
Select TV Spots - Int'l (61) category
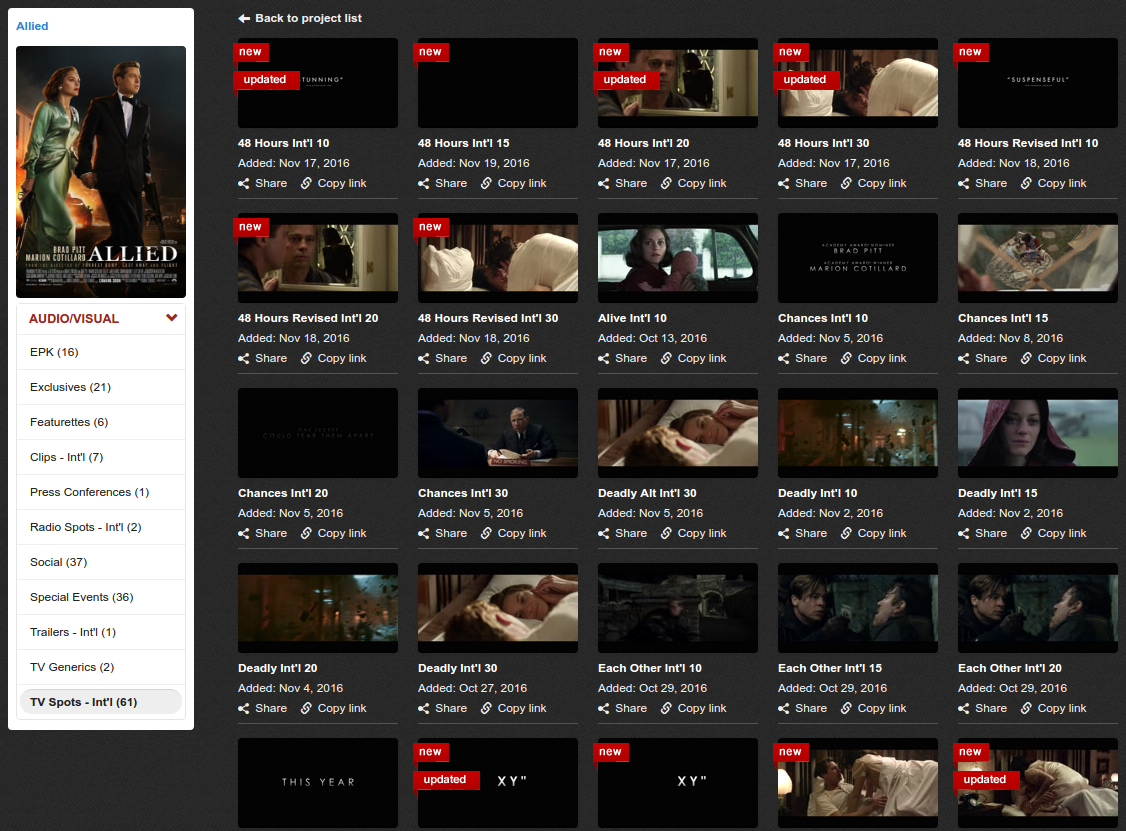tap(101, 702)
